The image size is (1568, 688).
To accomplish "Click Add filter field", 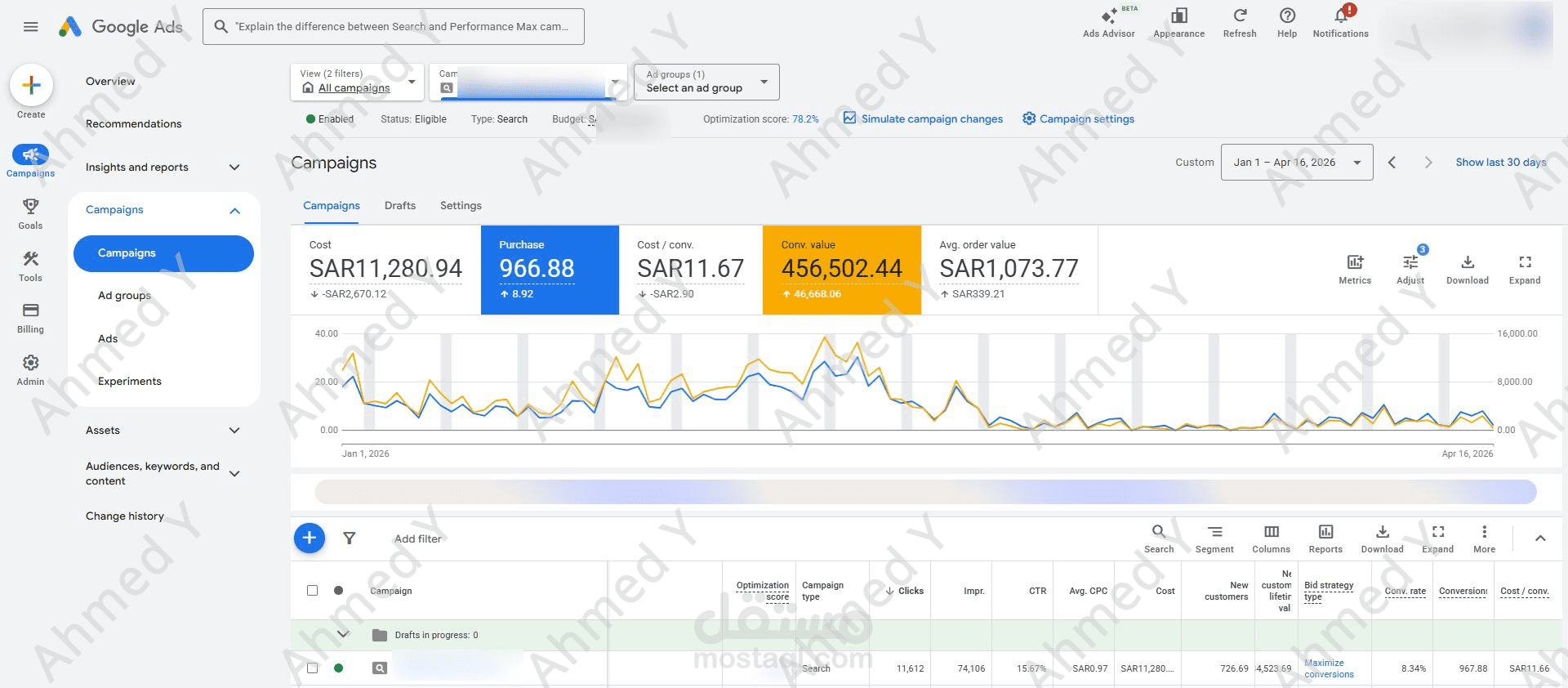I will [418, 539].
